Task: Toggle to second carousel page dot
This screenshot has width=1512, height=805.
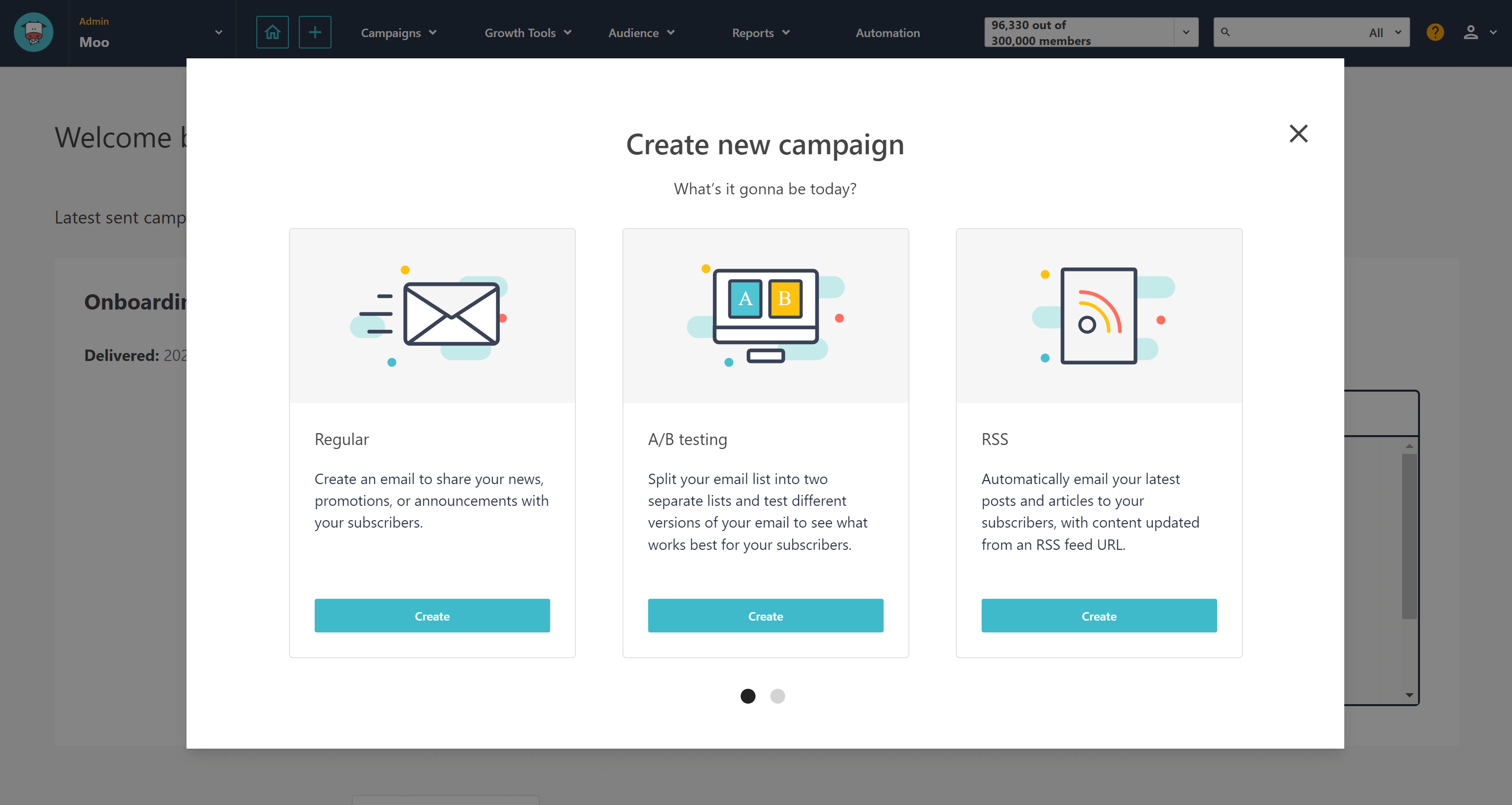Action: pyautogui.click(x=779, y=695)
